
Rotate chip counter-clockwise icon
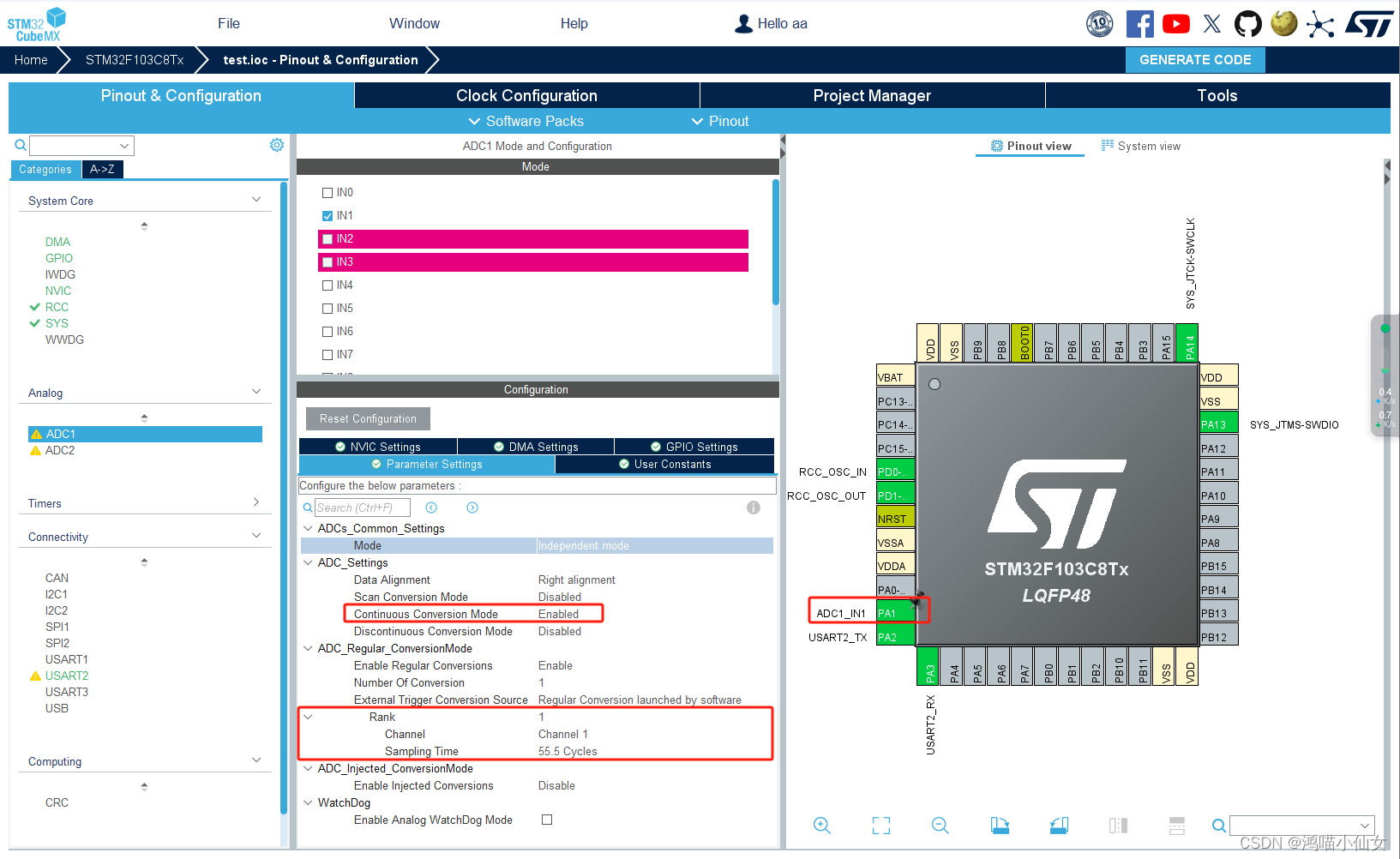(x=1059, y=826)
